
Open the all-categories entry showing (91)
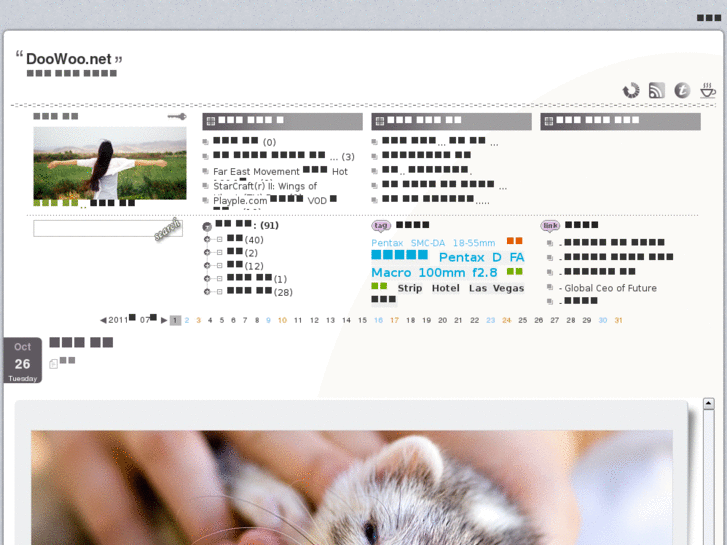click(247, 225)
